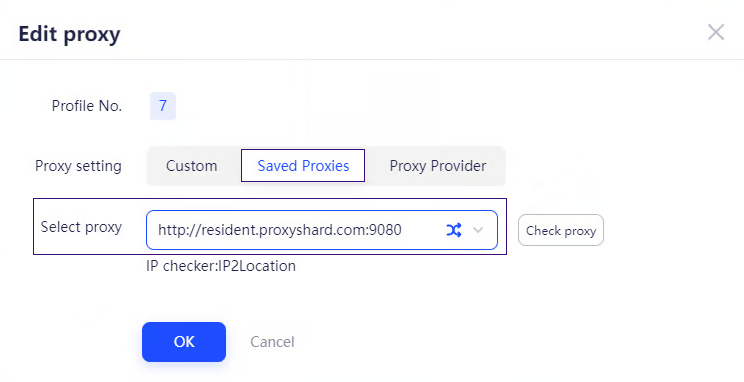Image resolution: width=744 pixels, height=382 pixels.
Task: Click the Edit proxy dialog title
Action: pos(69,34)
